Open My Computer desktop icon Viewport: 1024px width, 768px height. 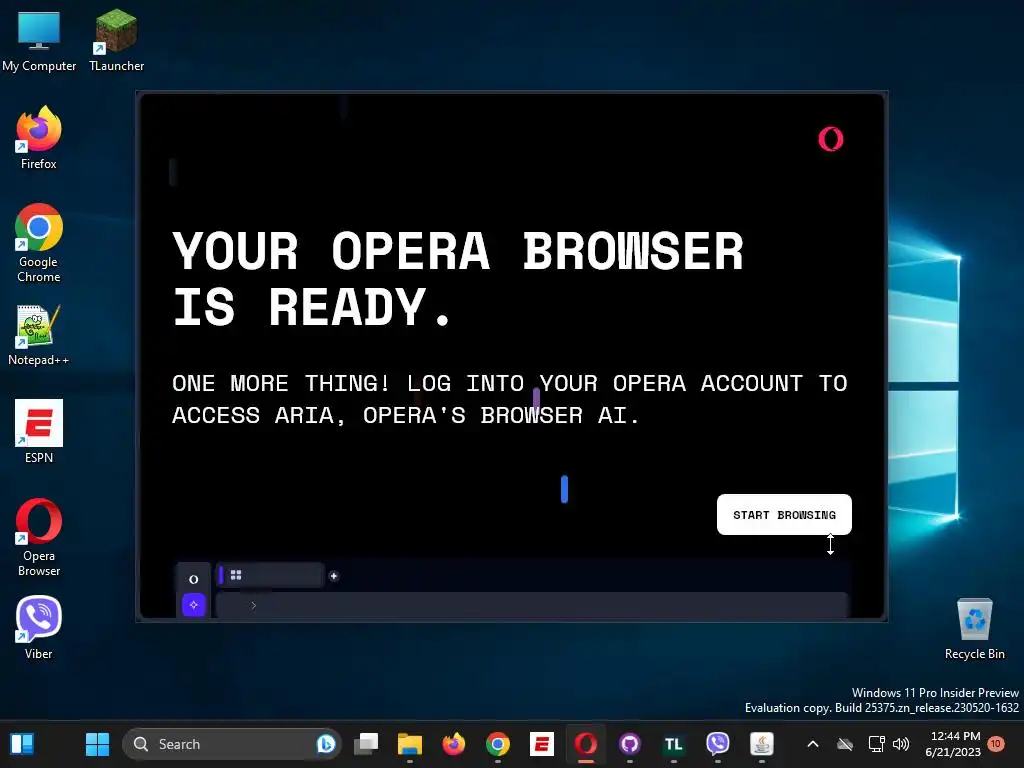click(39, 40)
